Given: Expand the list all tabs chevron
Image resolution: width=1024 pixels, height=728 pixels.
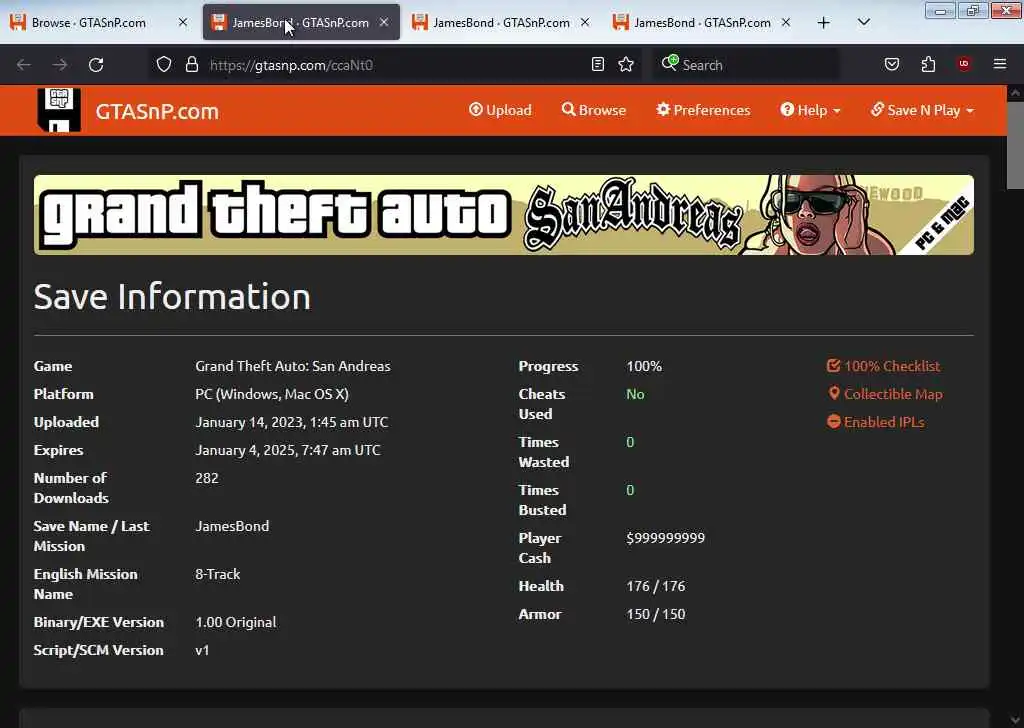Looking at the screenshot, I should click(863, 22).
